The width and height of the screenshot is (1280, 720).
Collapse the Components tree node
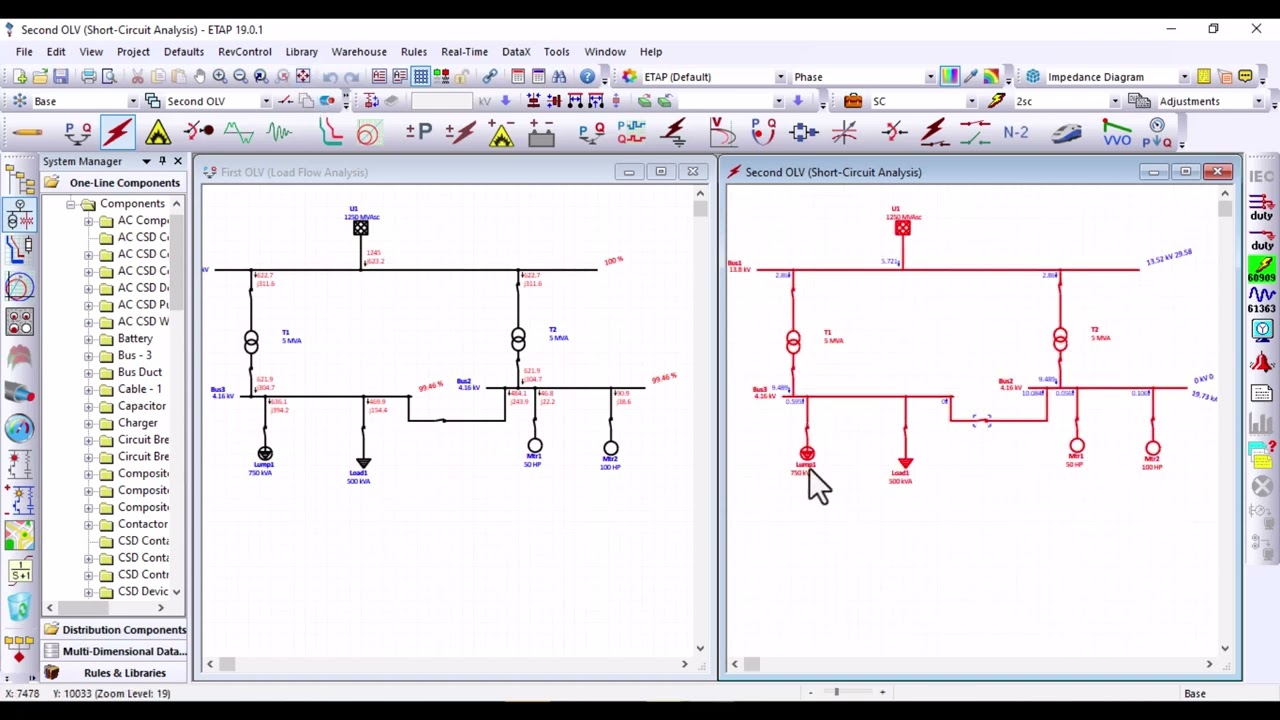[x=71, y=204]
